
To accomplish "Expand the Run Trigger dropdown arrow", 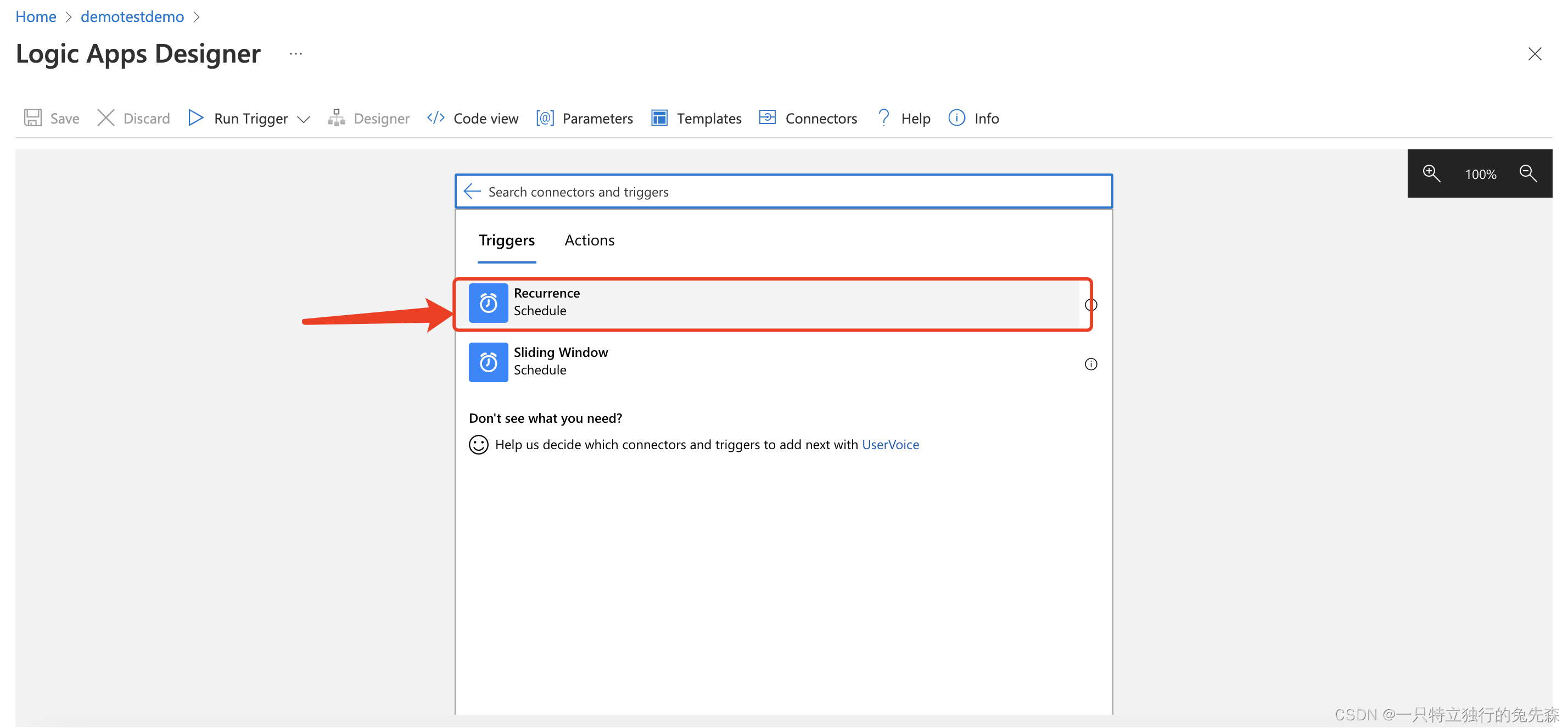I will click(304, 119).
